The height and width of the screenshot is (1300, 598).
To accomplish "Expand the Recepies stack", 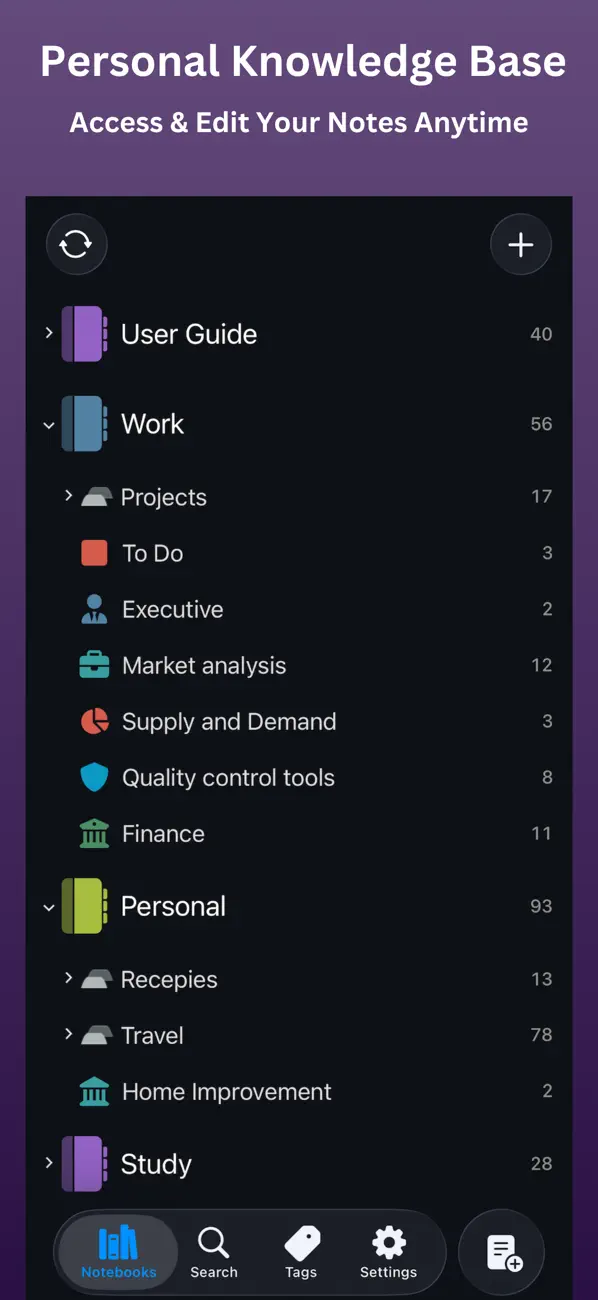I will pyautogui.click(x=68, y=979).
